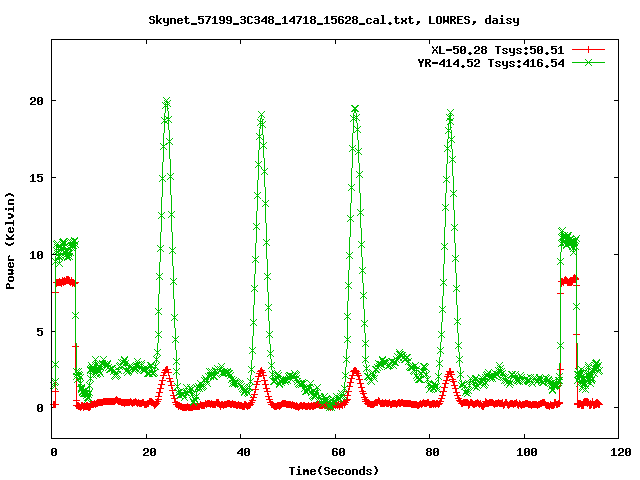Click the y-axis tick label 15

[36, 178]
